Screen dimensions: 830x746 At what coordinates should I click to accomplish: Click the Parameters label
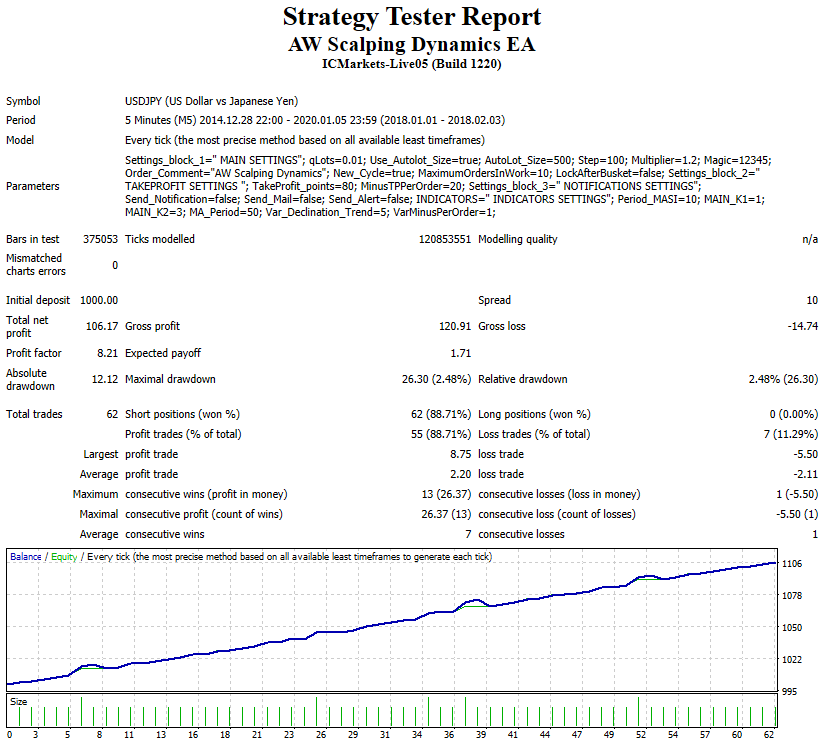[x=33, y=186]
